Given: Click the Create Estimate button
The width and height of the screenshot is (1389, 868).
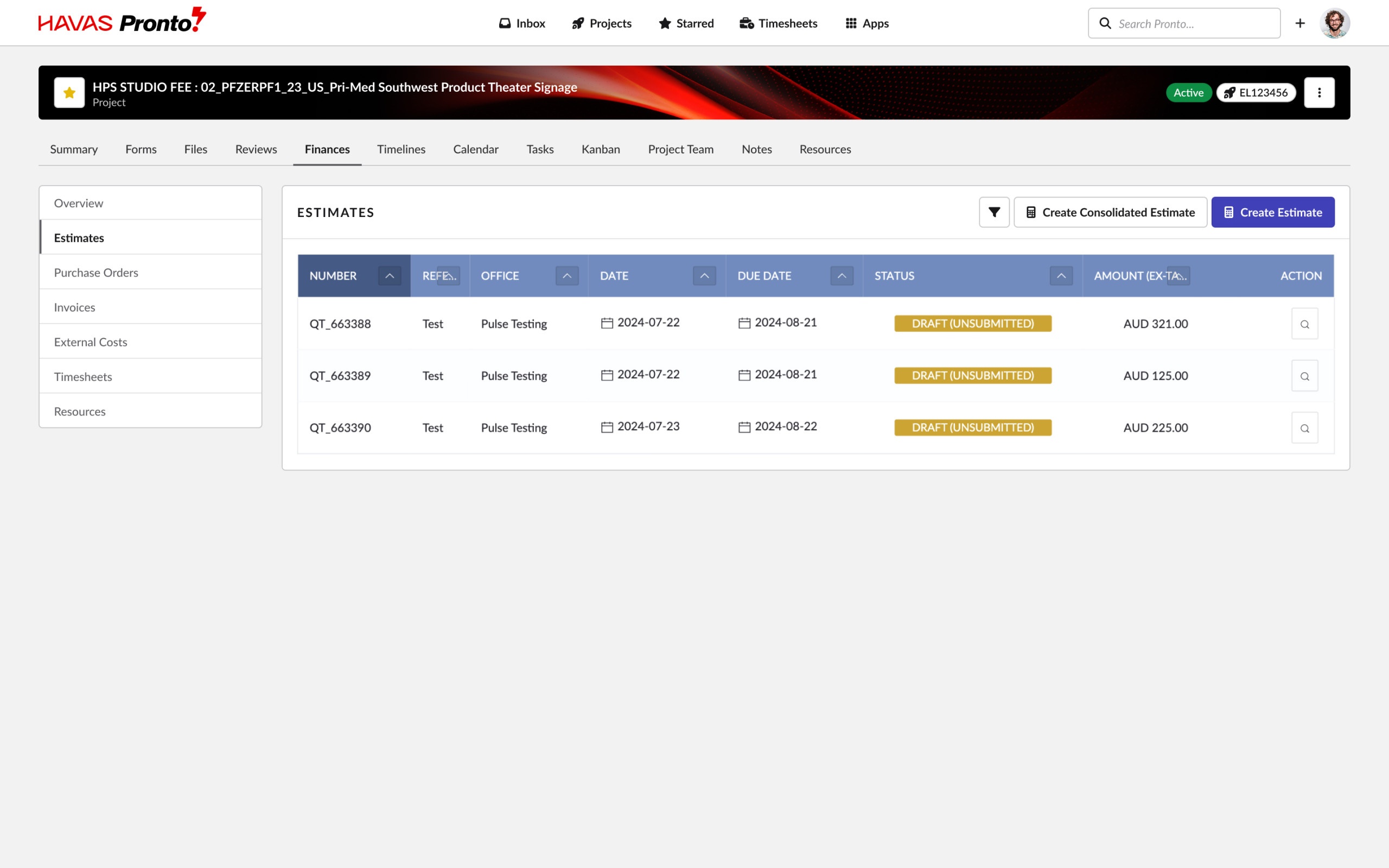Looking at the screenshot, I should (1272, 213).
